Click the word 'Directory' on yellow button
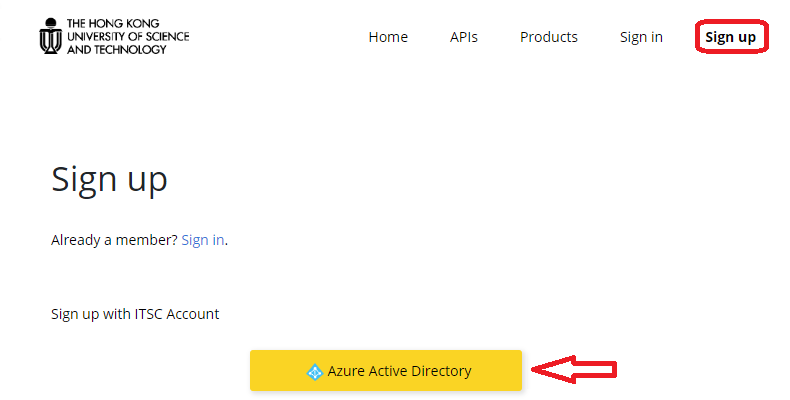The height and width of the screenshot is (400, 790). 441,371
